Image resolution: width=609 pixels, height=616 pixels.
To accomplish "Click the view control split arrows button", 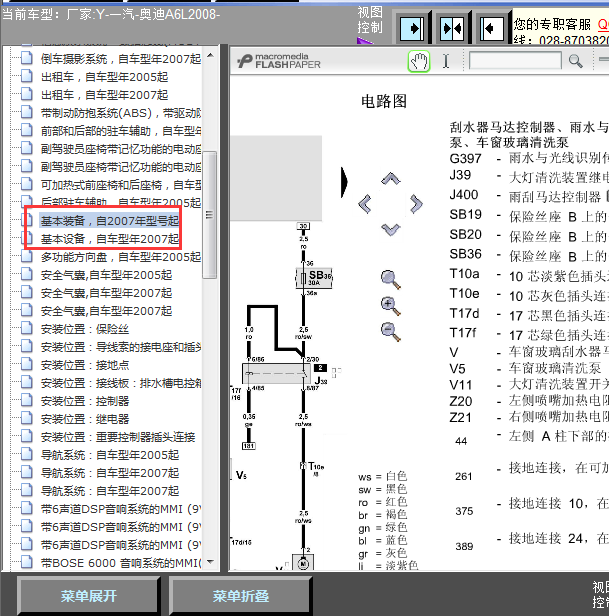I will click(x=452, y=28).
